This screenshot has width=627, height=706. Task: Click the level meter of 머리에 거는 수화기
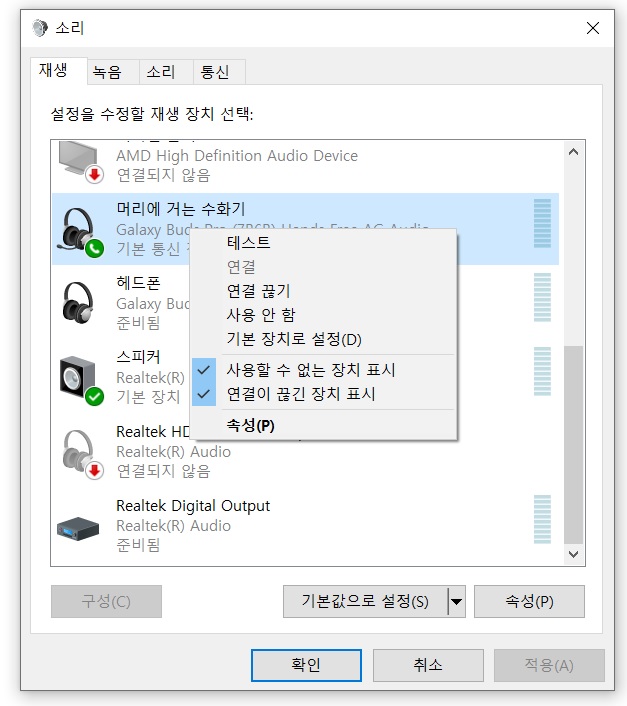(x=542, y=223)
